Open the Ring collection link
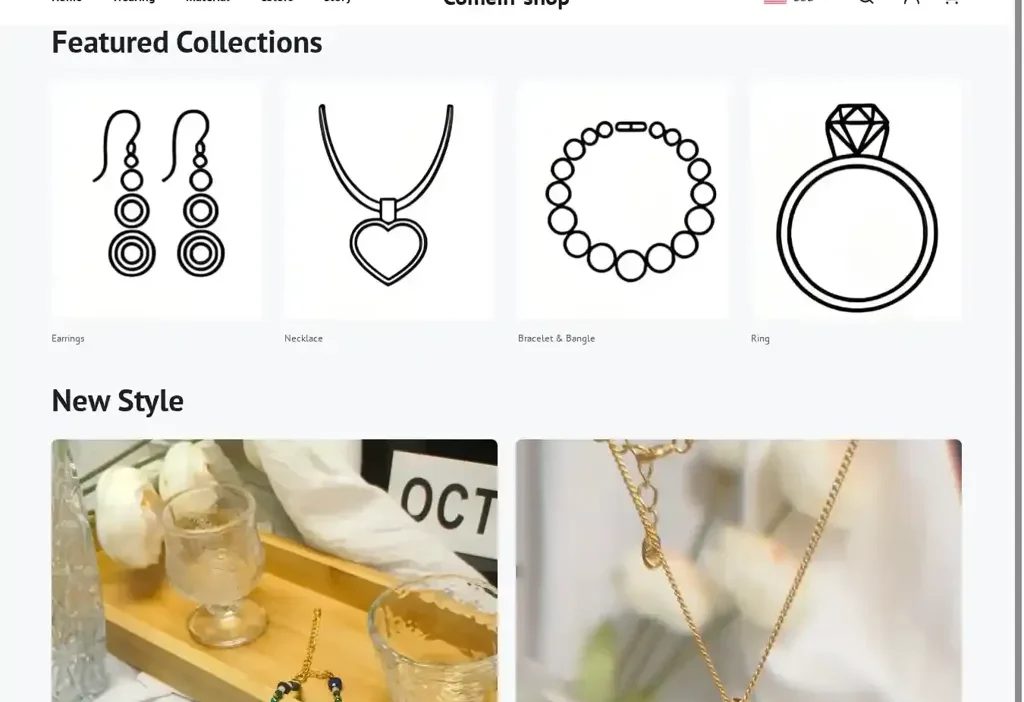Image resolution: width=1024 pixels, height=702 pixels. coord(760,338)
